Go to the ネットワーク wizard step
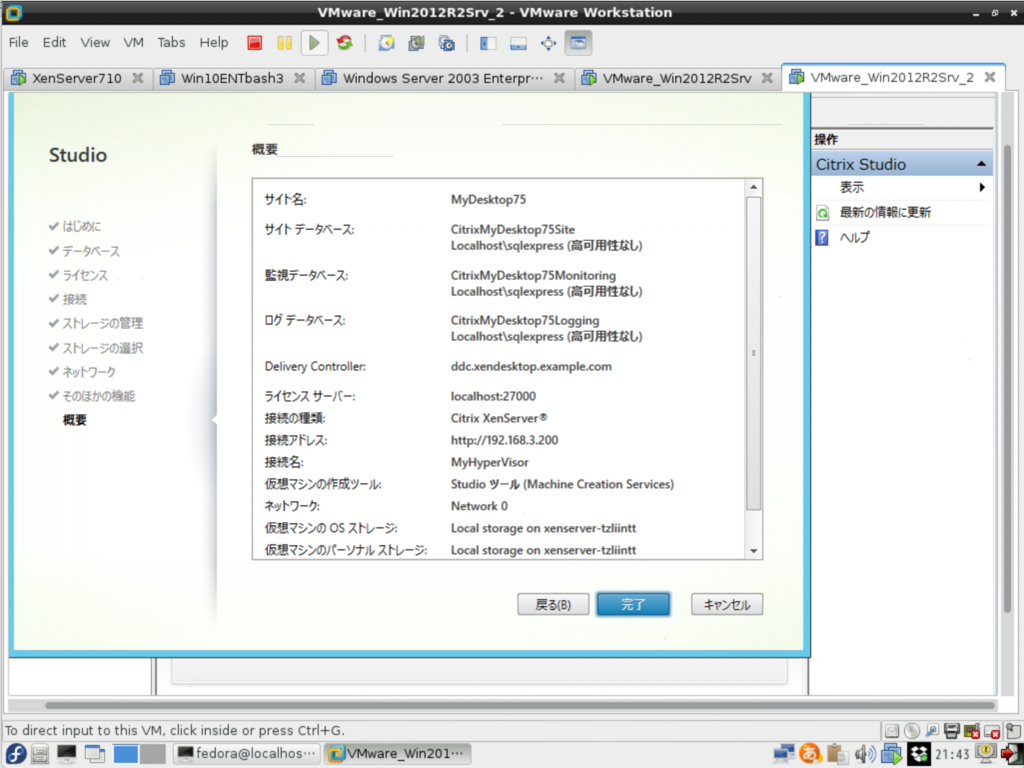Screen dimensions: 1024x768 (89, 372)
